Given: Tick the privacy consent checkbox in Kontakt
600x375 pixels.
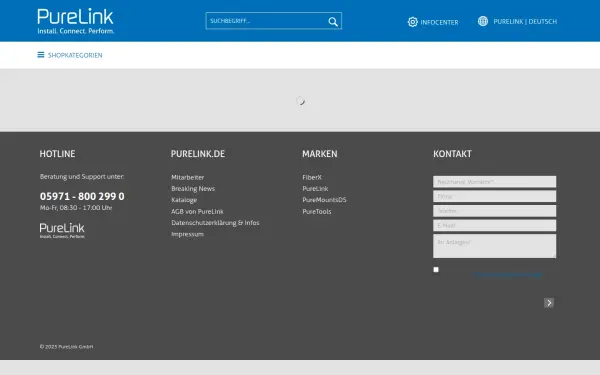Looking at the screenshot, I should 436,269.
